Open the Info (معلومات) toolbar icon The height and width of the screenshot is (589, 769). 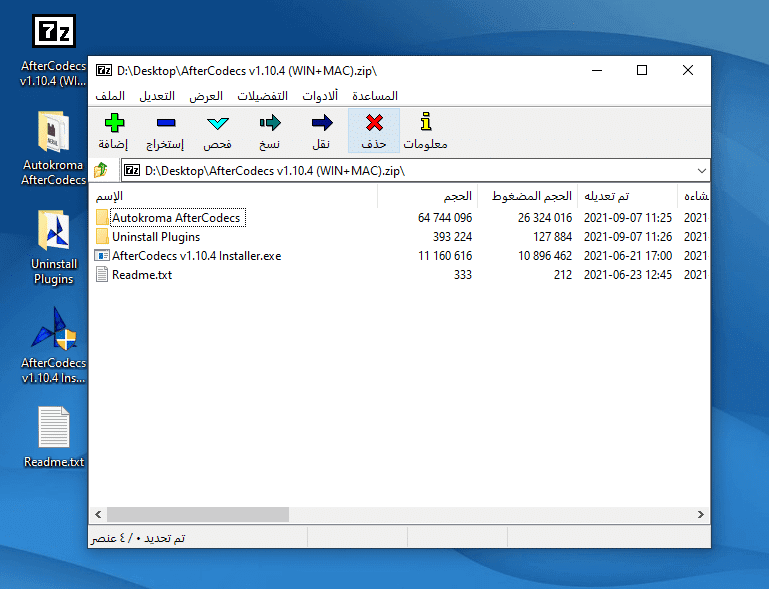(x=426, y=122)
